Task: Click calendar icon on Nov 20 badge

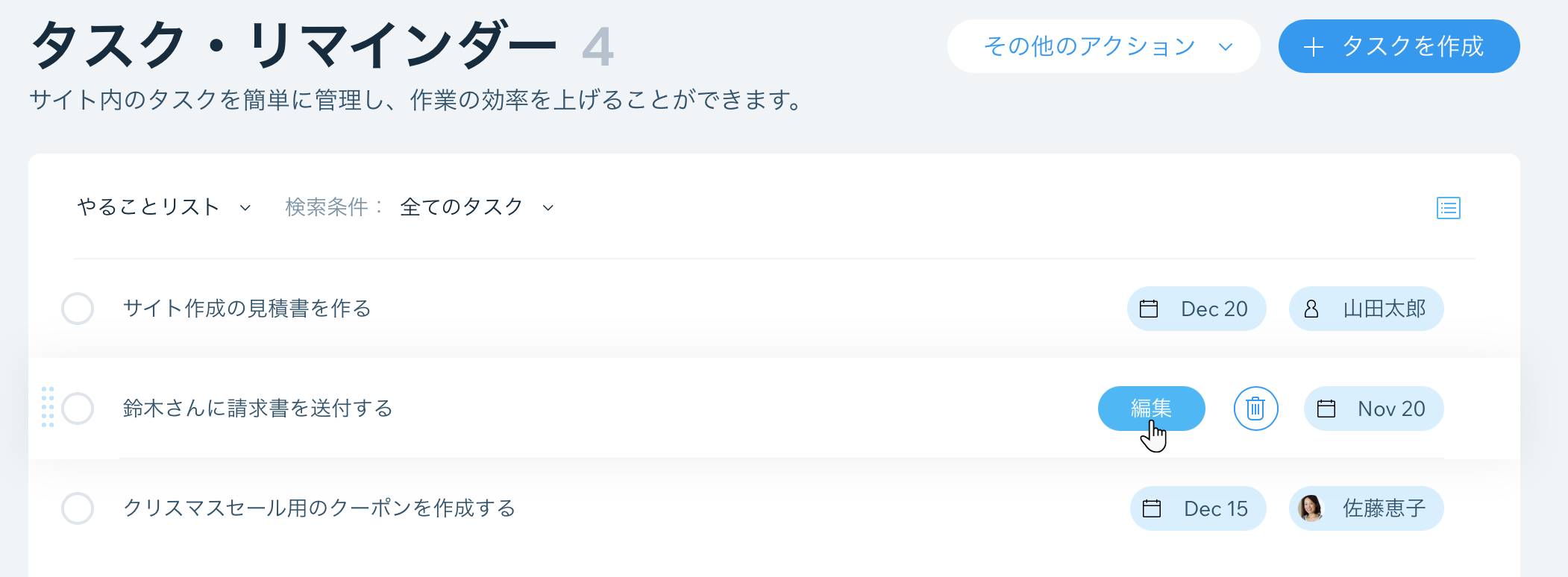Action: click(x=1326, y=409)
